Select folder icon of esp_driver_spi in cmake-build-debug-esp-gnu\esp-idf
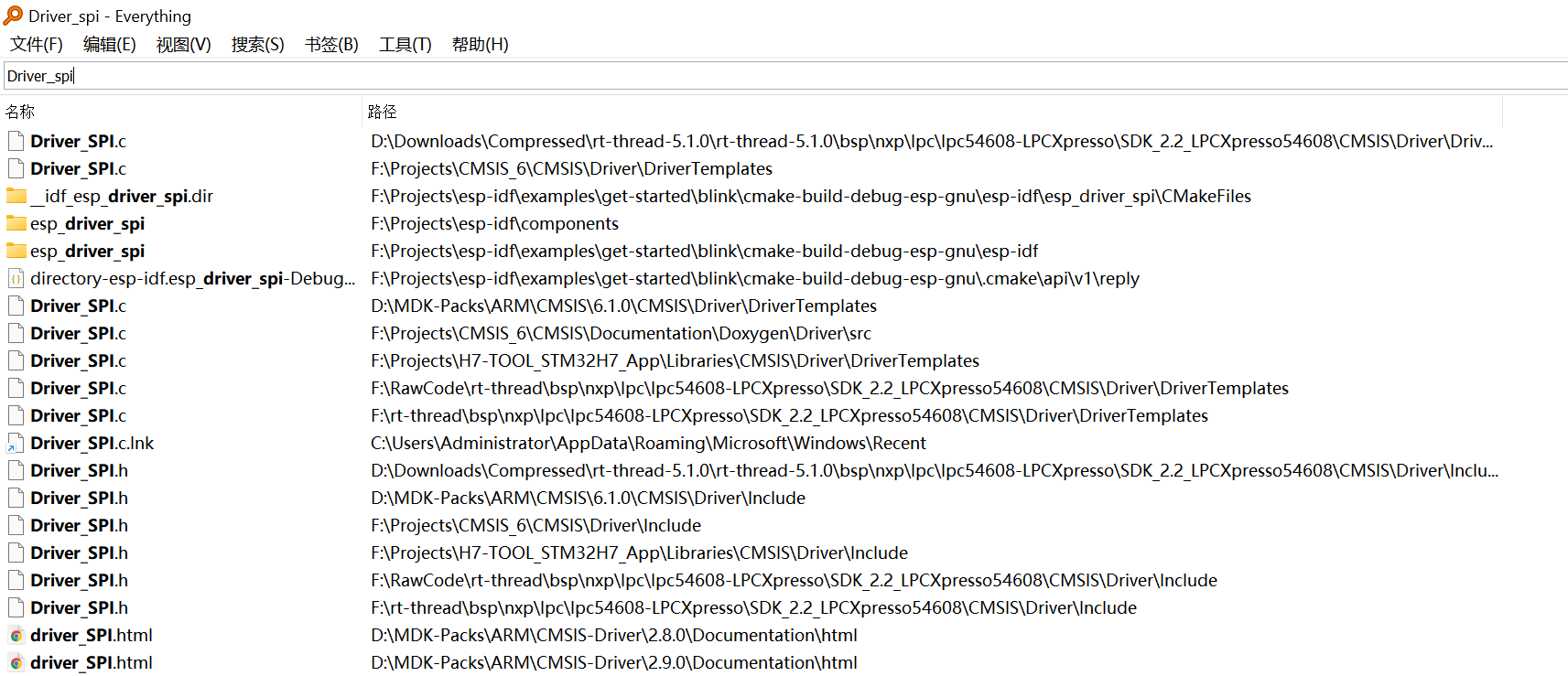The height and width of the screenshot is (676, 1568). tap(16, 251)
